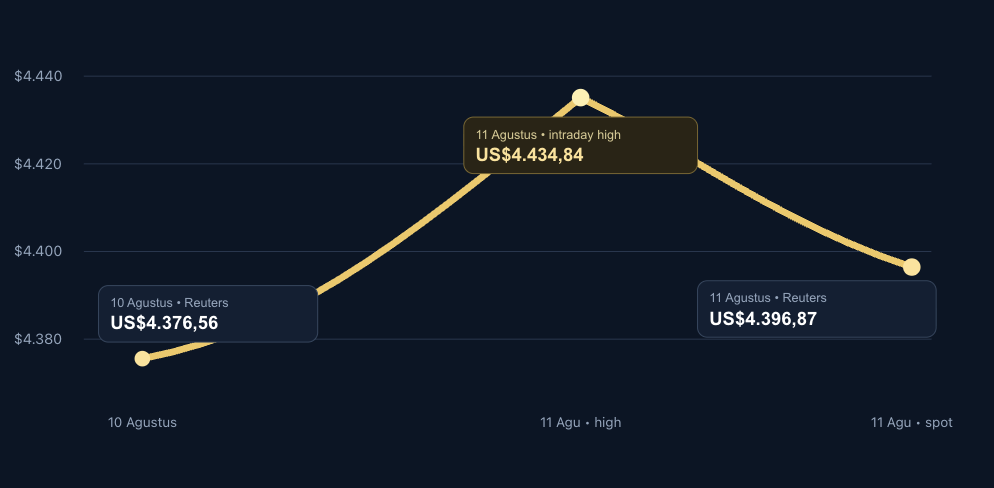Click the "11 Agu • high" x-axis label
Screen dimensions: 994x488
click(x=581, y=423)
